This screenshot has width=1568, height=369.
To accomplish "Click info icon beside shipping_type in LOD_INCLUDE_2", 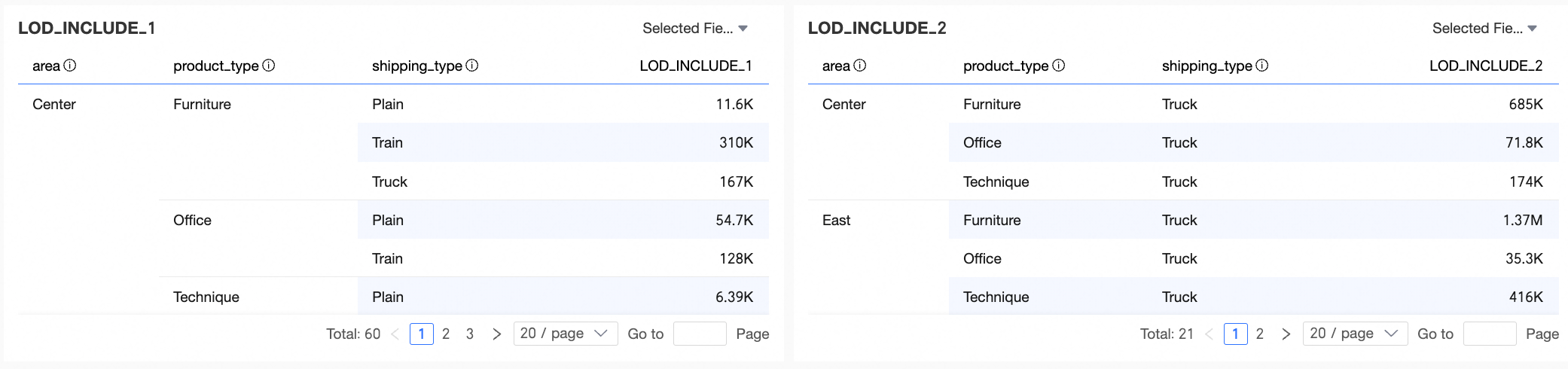I will point(1262,66).
